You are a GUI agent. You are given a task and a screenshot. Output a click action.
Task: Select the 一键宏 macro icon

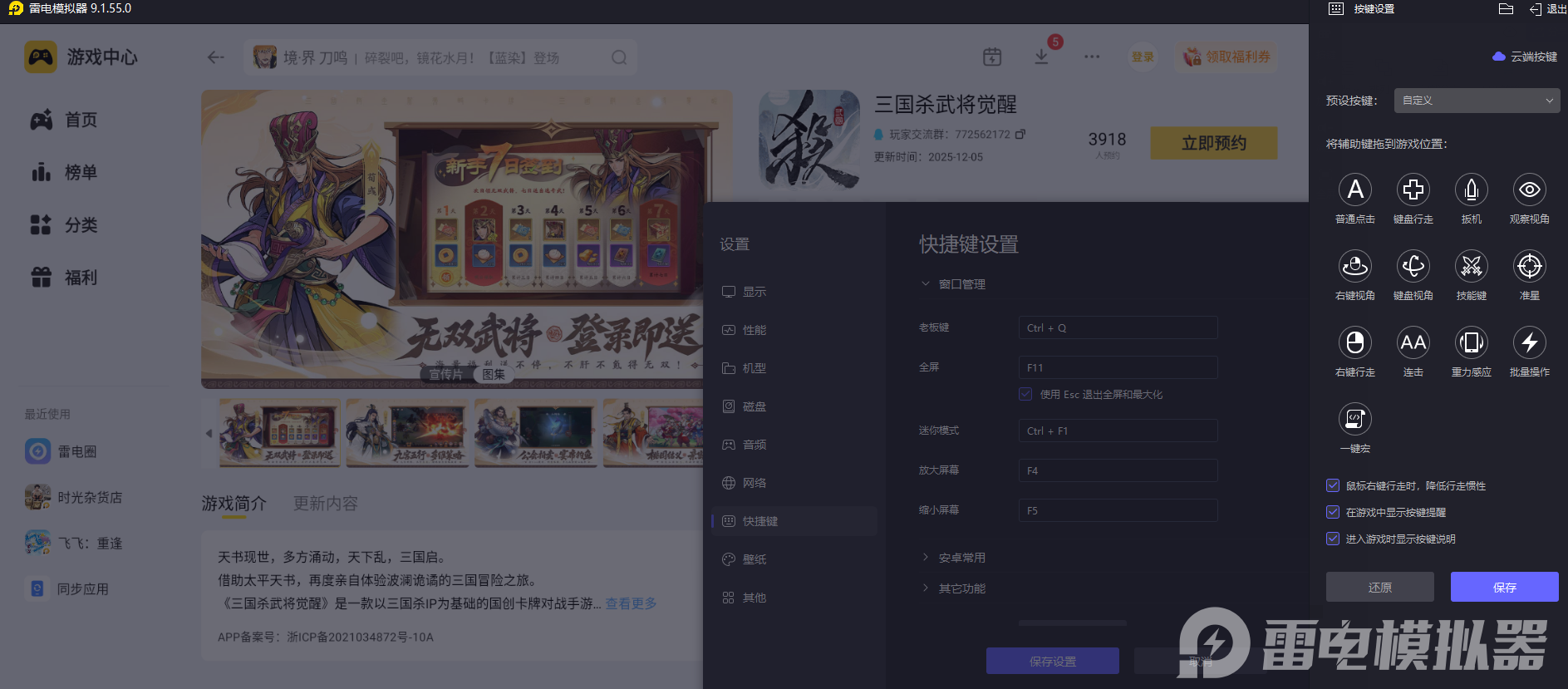click(1355, 419)
